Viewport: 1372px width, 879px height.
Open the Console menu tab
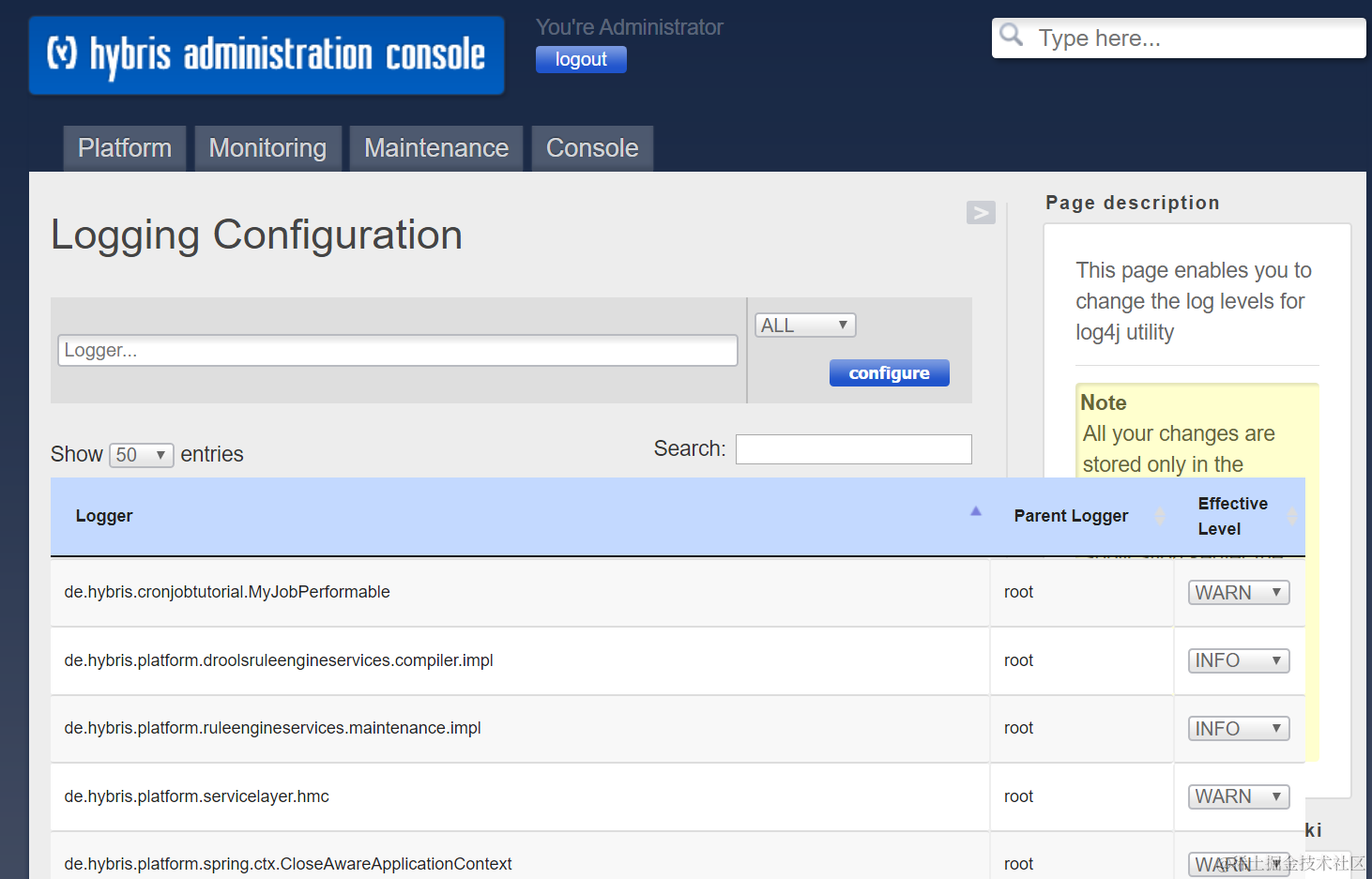(592, 148)
